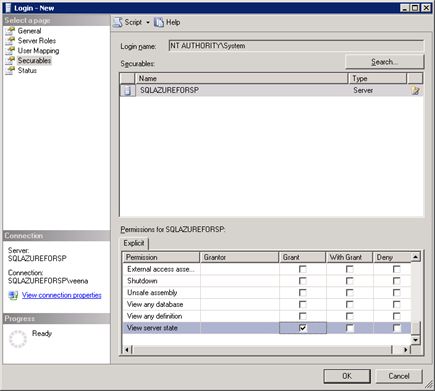Open View connection properties link

62,295
